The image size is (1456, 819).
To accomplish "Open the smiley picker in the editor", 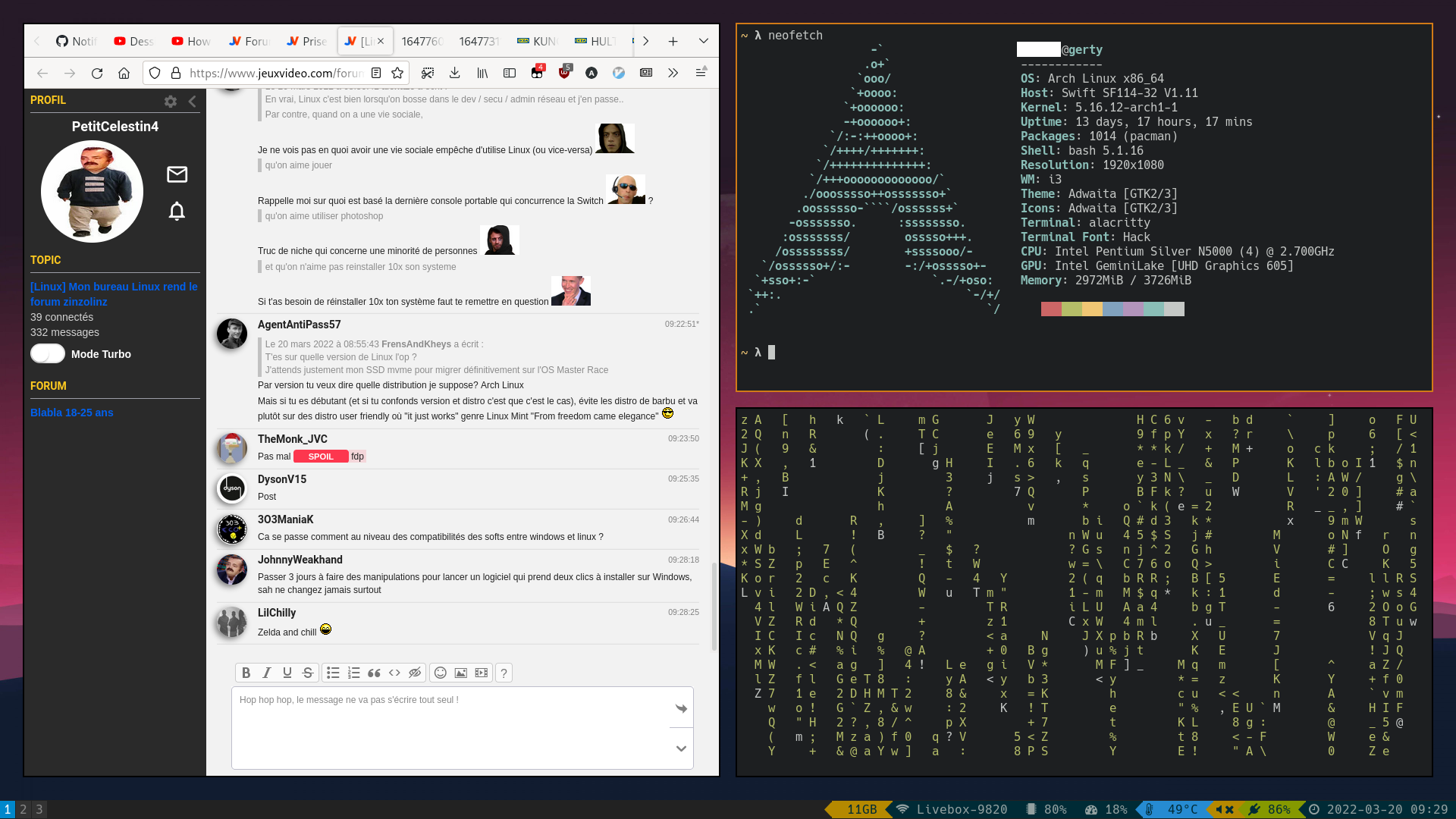I will [441, 673].
